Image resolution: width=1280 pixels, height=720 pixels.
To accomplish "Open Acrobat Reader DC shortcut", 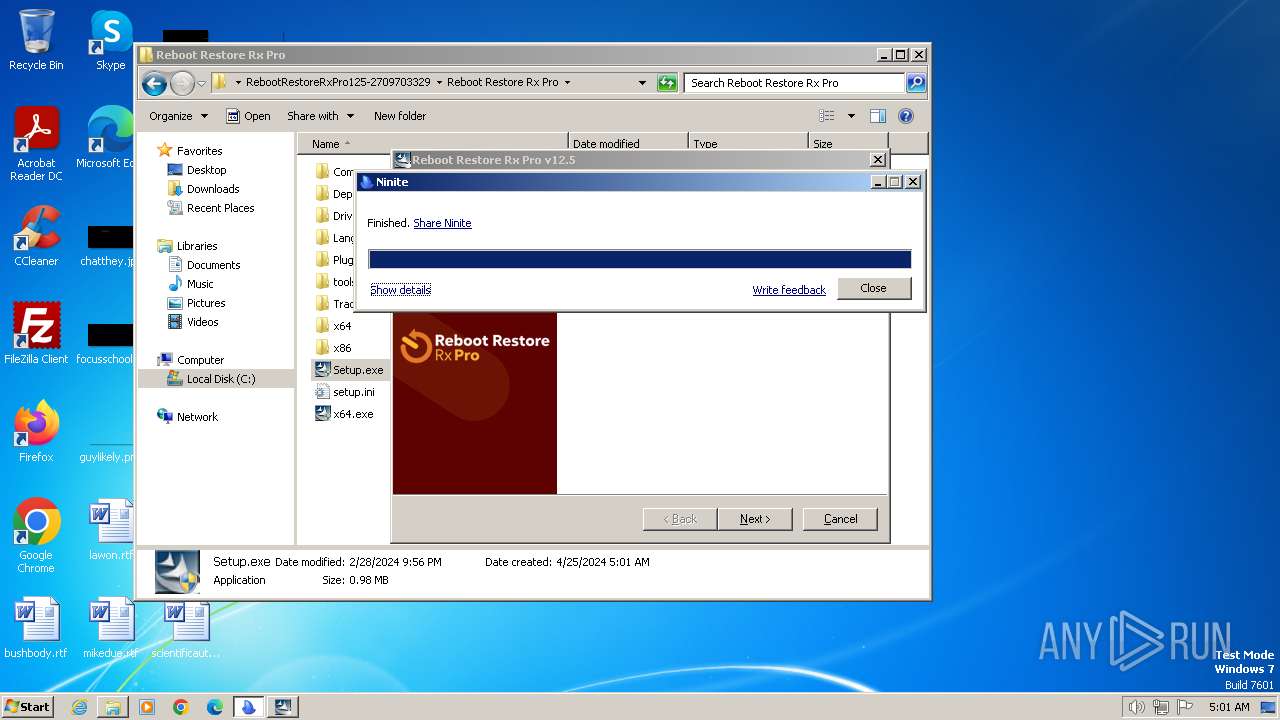I will [36, 144].
